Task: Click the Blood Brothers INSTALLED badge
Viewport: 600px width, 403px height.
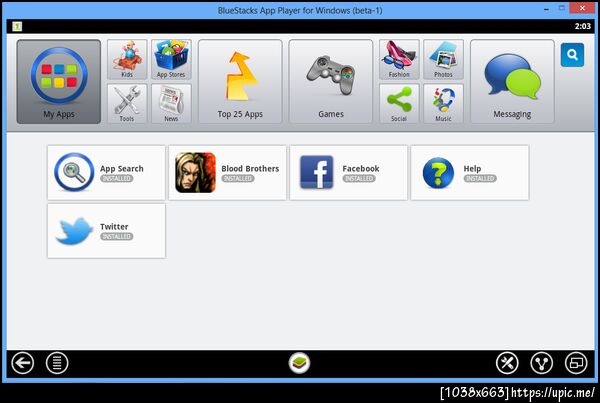Action: coord(238,178)
